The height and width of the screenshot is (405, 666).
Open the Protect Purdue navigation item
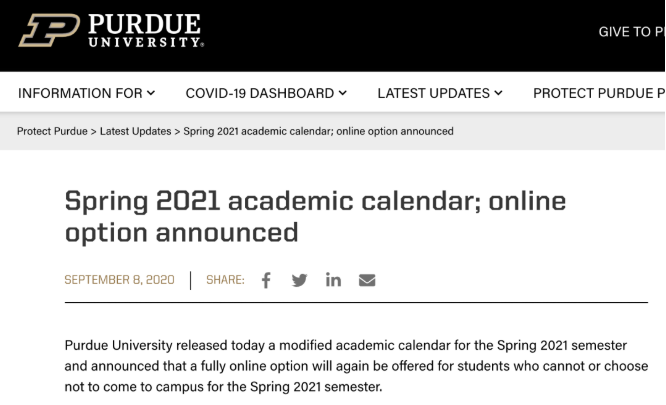point(598,93)
